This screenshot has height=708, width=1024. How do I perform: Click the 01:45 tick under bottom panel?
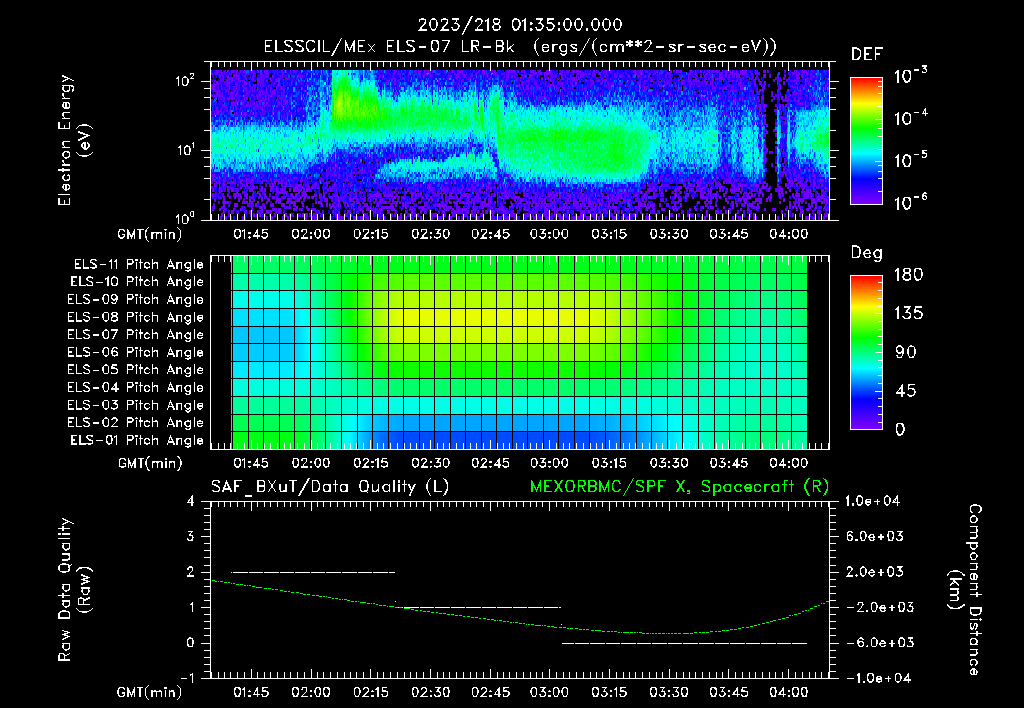251,692
